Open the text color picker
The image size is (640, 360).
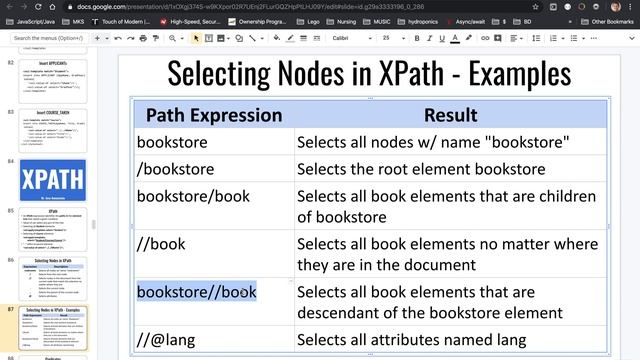coord(455,38)
